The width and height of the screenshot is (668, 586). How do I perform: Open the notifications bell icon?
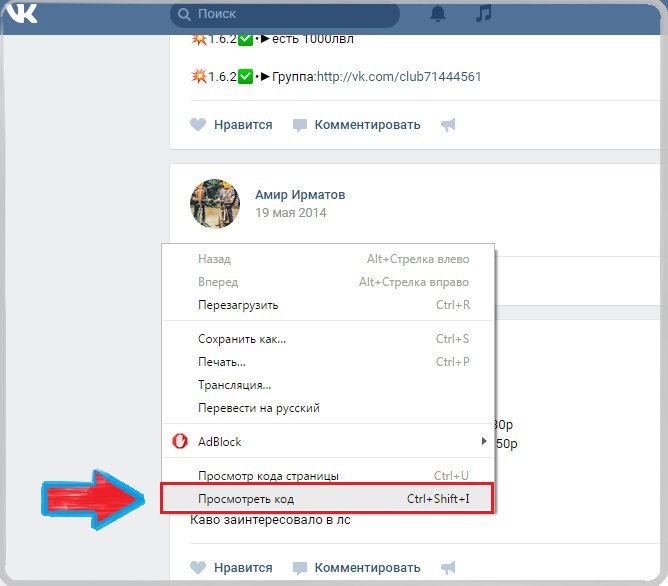click(438, 14)
